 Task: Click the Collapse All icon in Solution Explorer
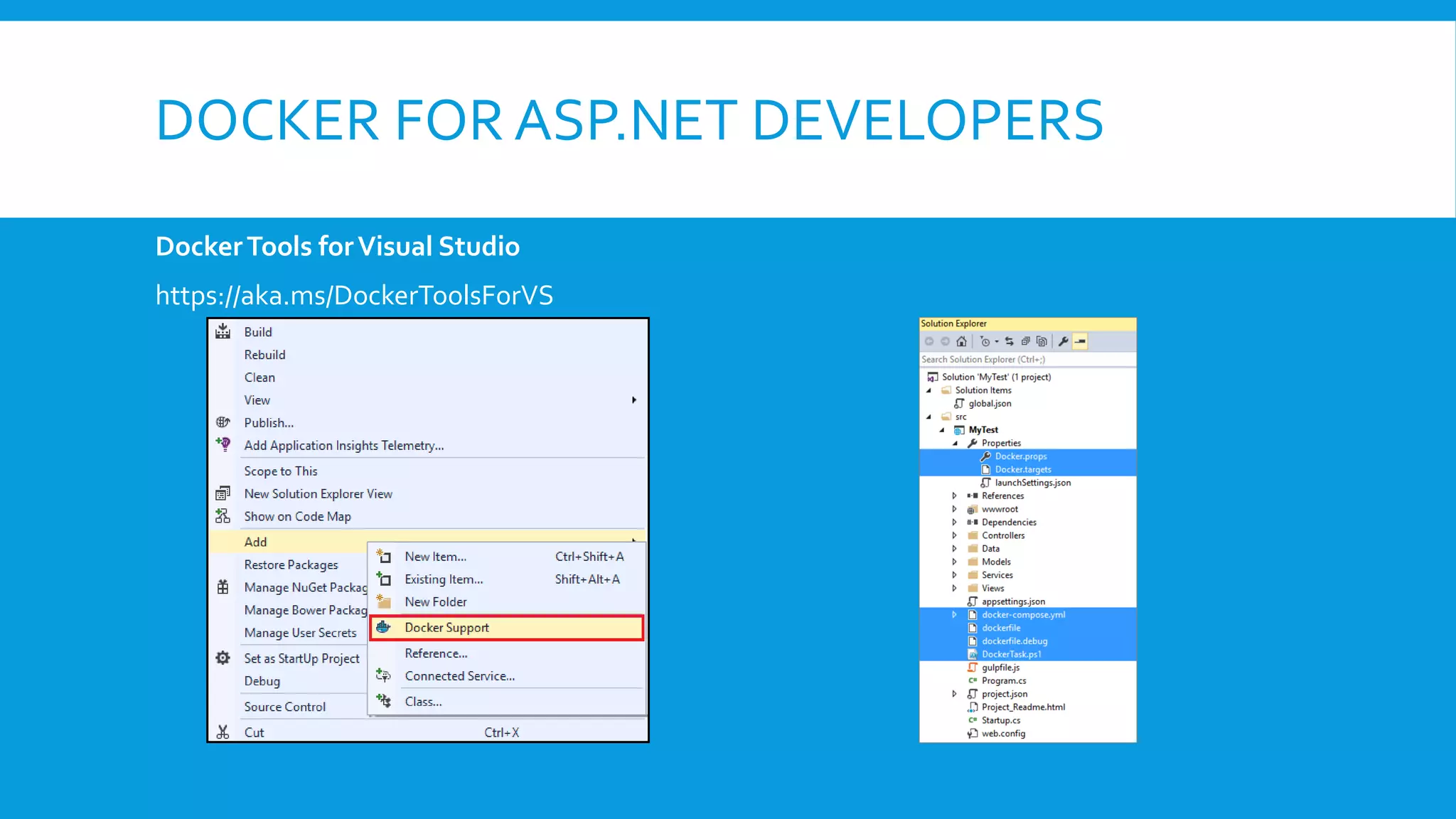click(1026, 341)
